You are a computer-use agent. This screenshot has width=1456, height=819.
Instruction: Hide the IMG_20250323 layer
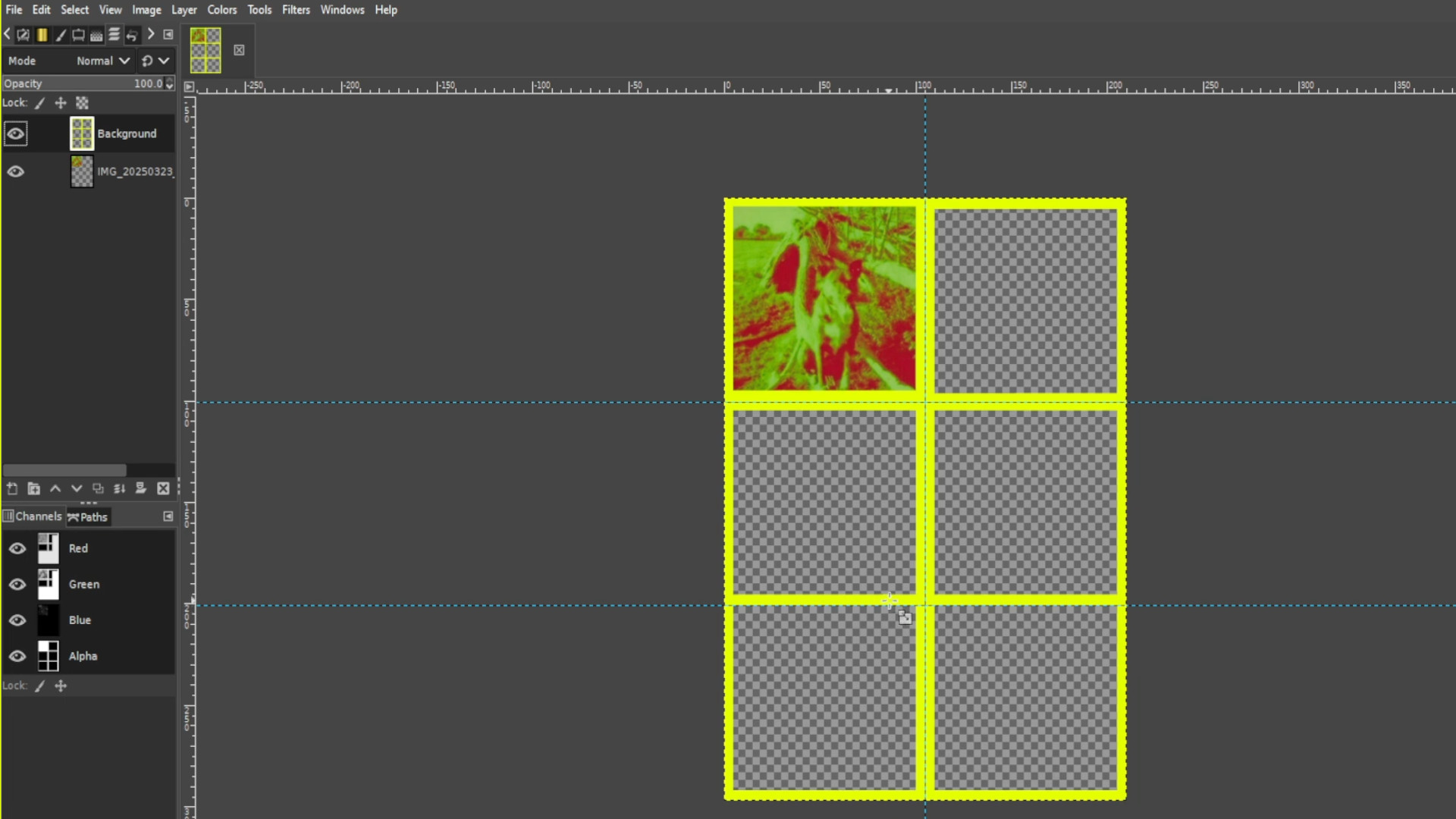coord(15,171)
